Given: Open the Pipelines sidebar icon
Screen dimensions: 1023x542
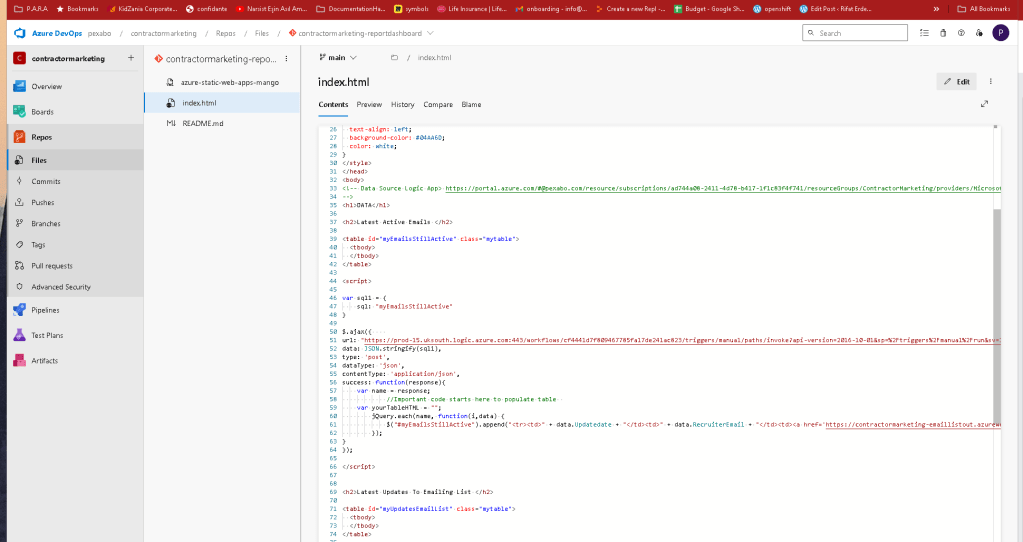Looking at the screenshot, I should tap(20, 310).
